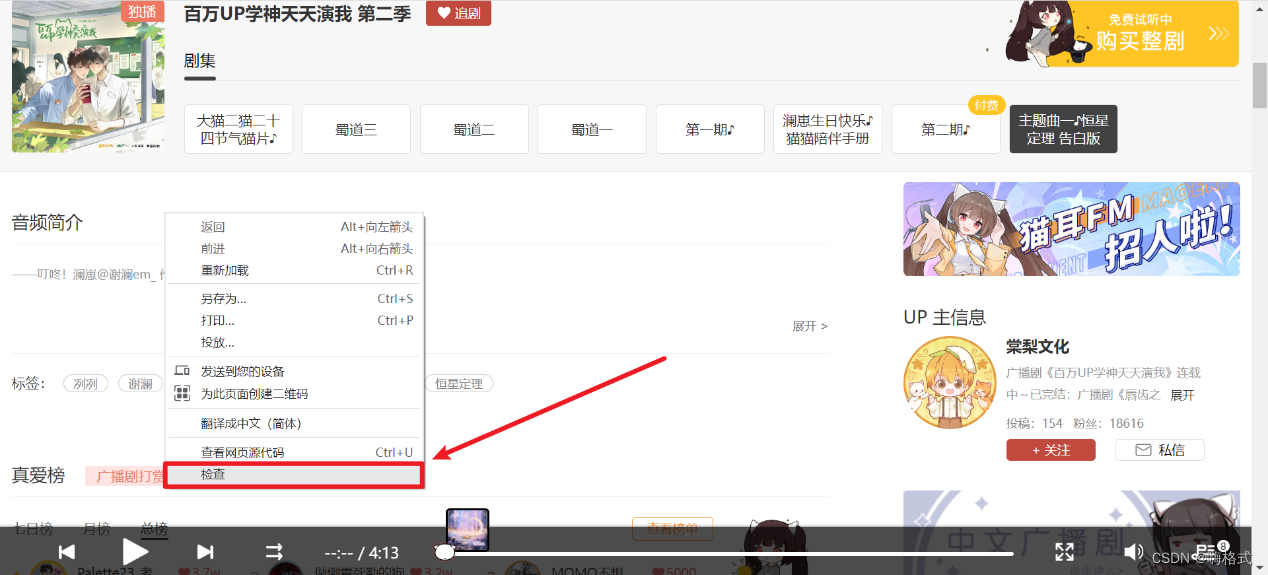Screen dimensions: 1268x575
Task: Choose 返回 in the context menu
Action: pyautogui.click(x=296, y=227)
